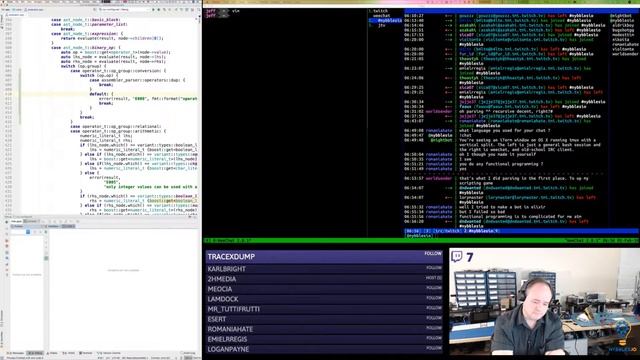This screenshot has height=360, width=640.
Task: Click the red Stop icon in debug panel
Action: click(7, 241)
